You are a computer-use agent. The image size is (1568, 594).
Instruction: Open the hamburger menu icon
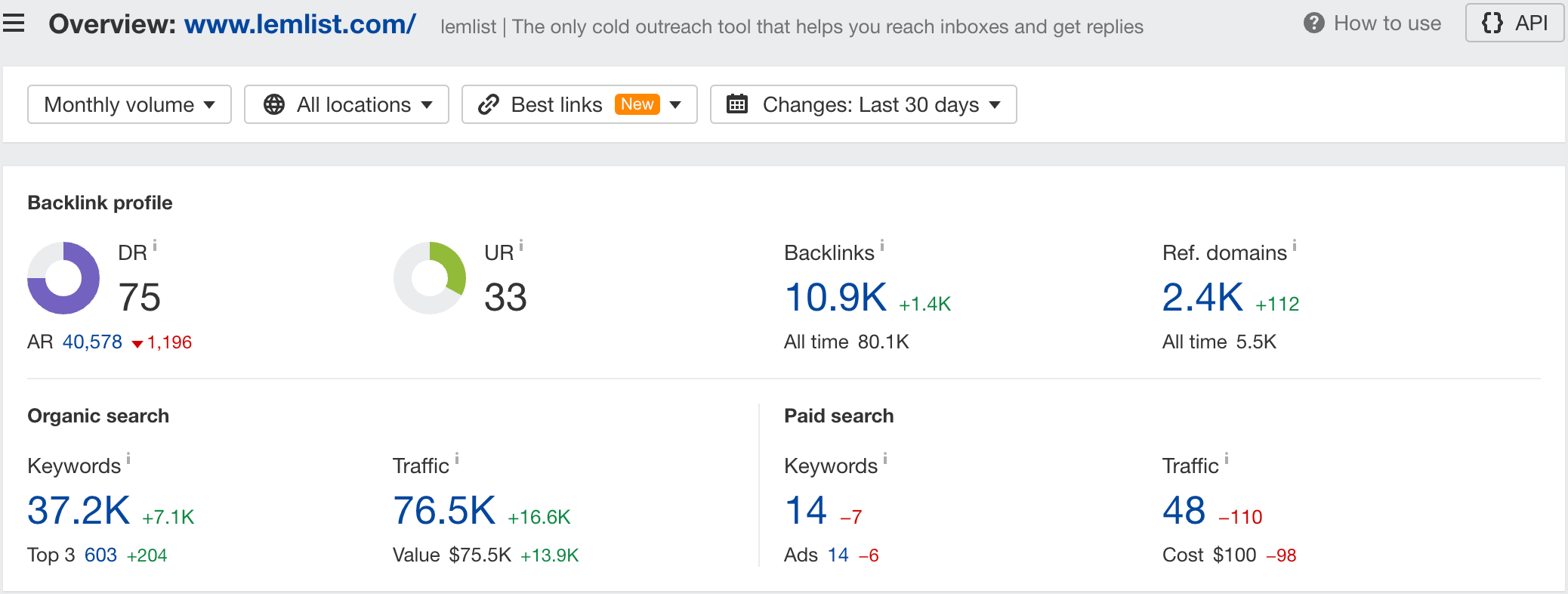(x=14, y=24)
